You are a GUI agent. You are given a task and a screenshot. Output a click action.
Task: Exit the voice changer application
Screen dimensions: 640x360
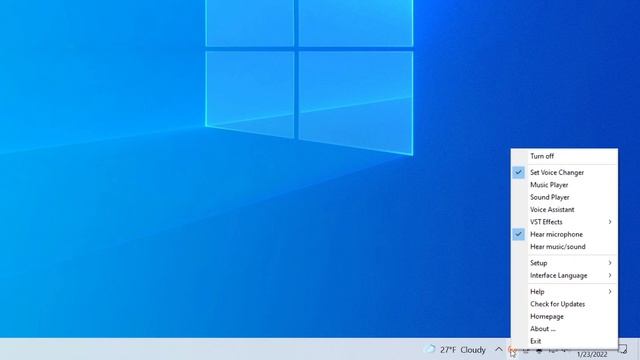tap(564, 341)
